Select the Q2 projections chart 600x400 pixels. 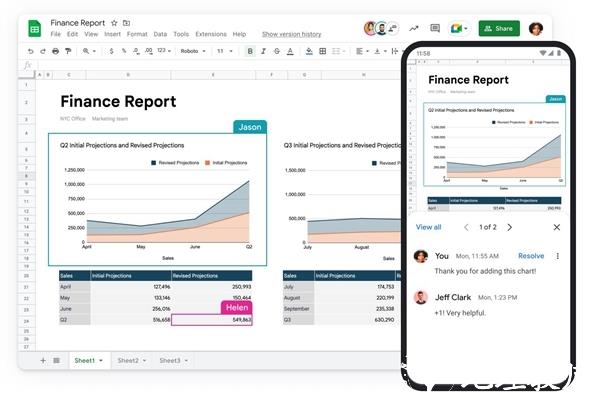pos(157,199)
